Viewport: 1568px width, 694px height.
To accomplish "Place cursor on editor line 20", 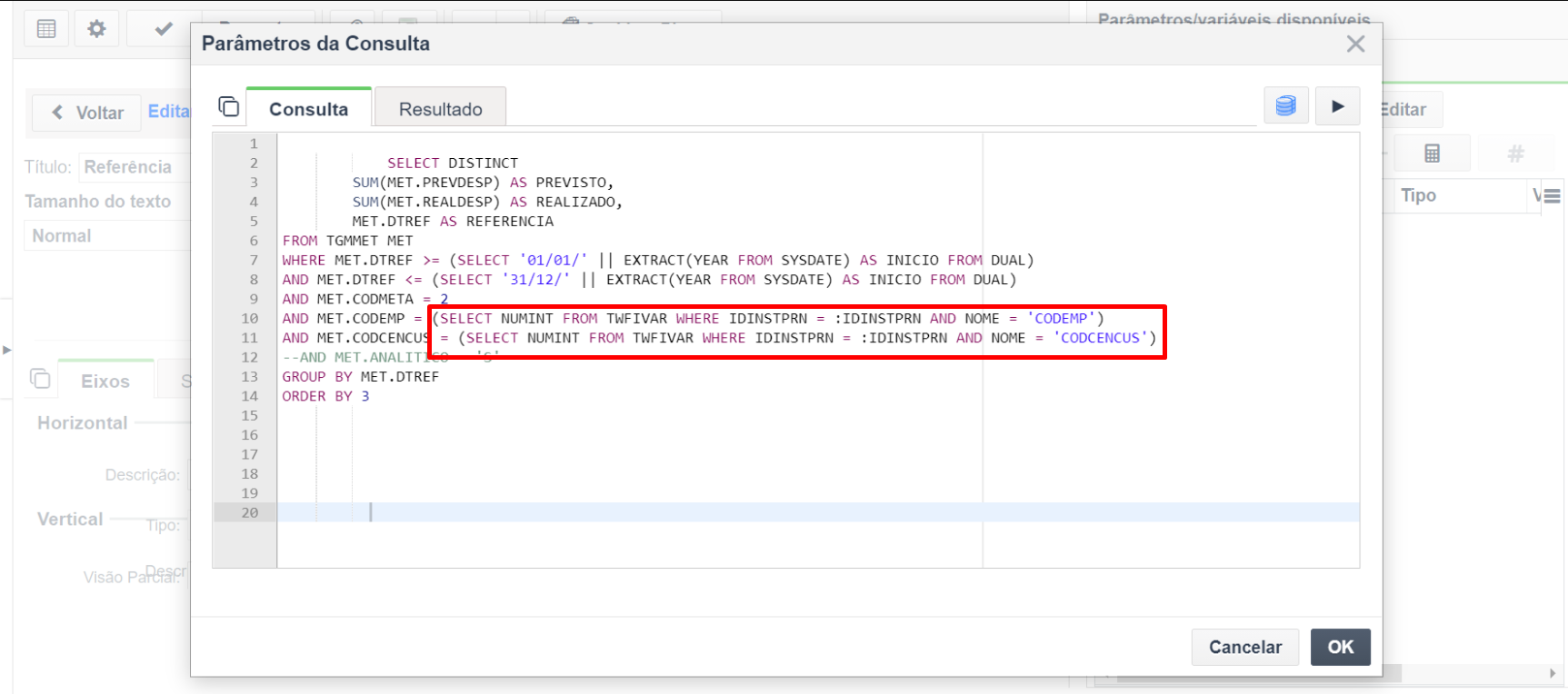I will 818,512.
